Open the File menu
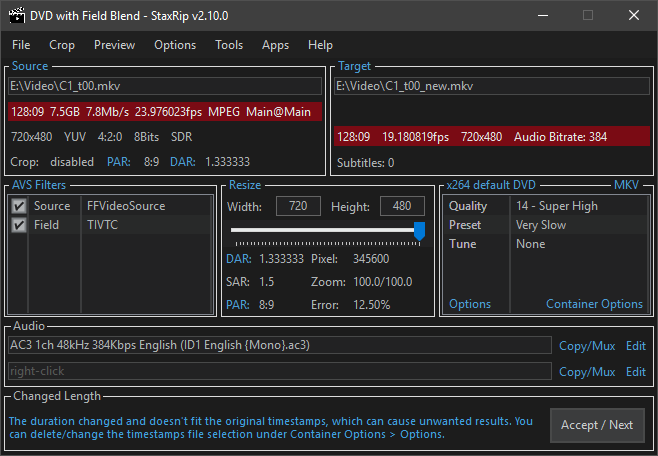 click(x=21, y=45)
